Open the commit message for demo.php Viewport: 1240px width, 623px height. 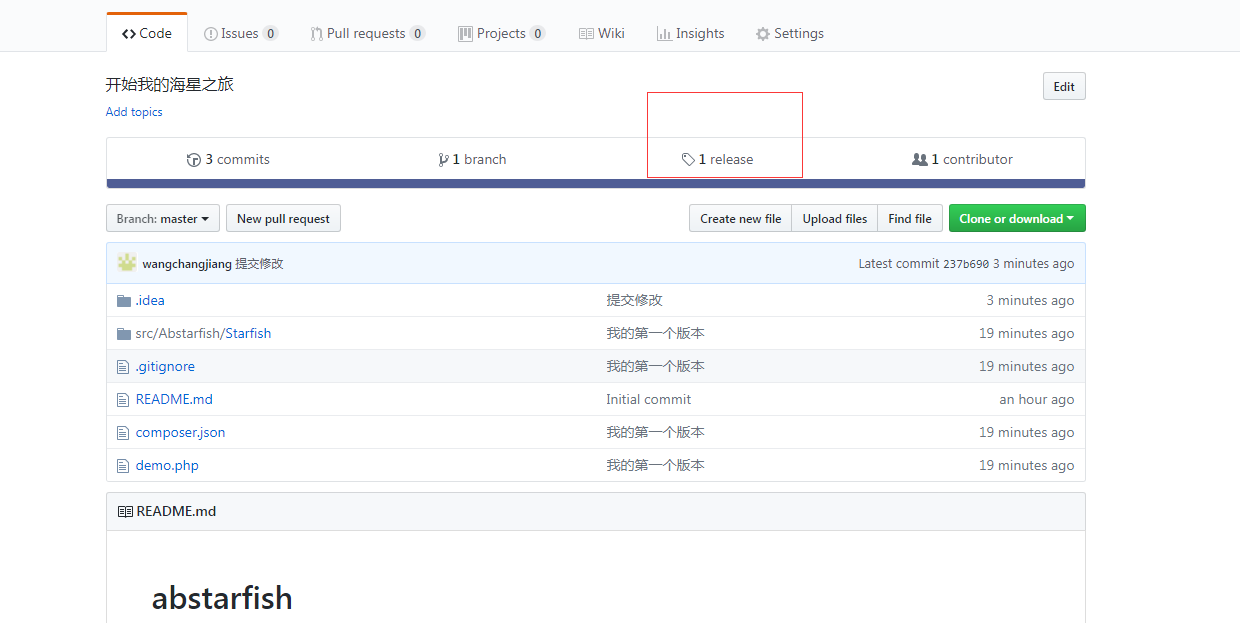pyautogui.click(x=655, y=465)
